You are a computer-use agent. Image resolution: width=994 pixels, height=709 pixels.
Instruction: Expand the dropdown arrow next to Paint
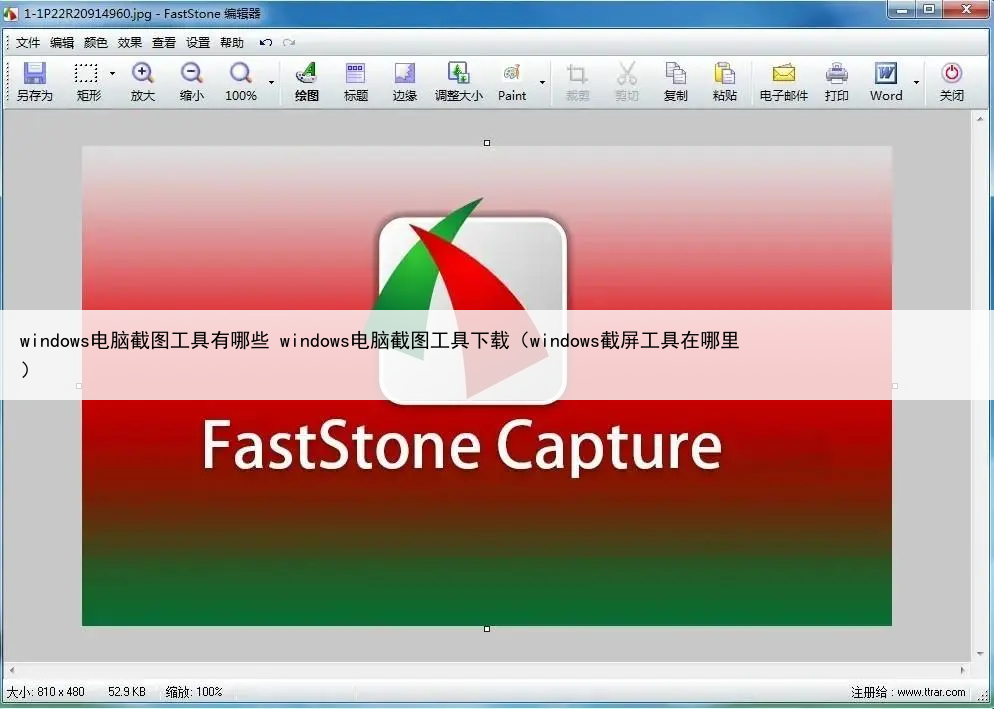coord(542,82)
